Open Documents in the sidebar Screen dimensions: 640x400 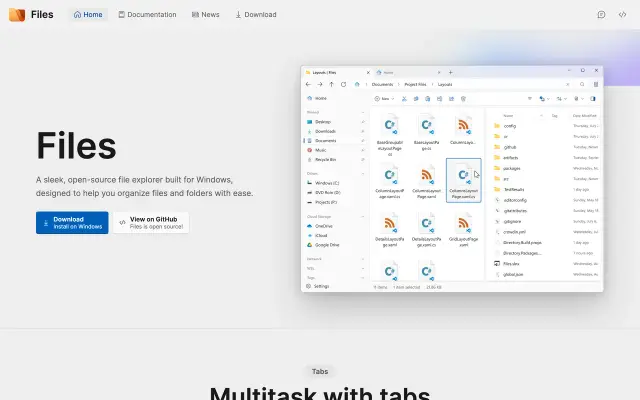(x=335, y=141)
